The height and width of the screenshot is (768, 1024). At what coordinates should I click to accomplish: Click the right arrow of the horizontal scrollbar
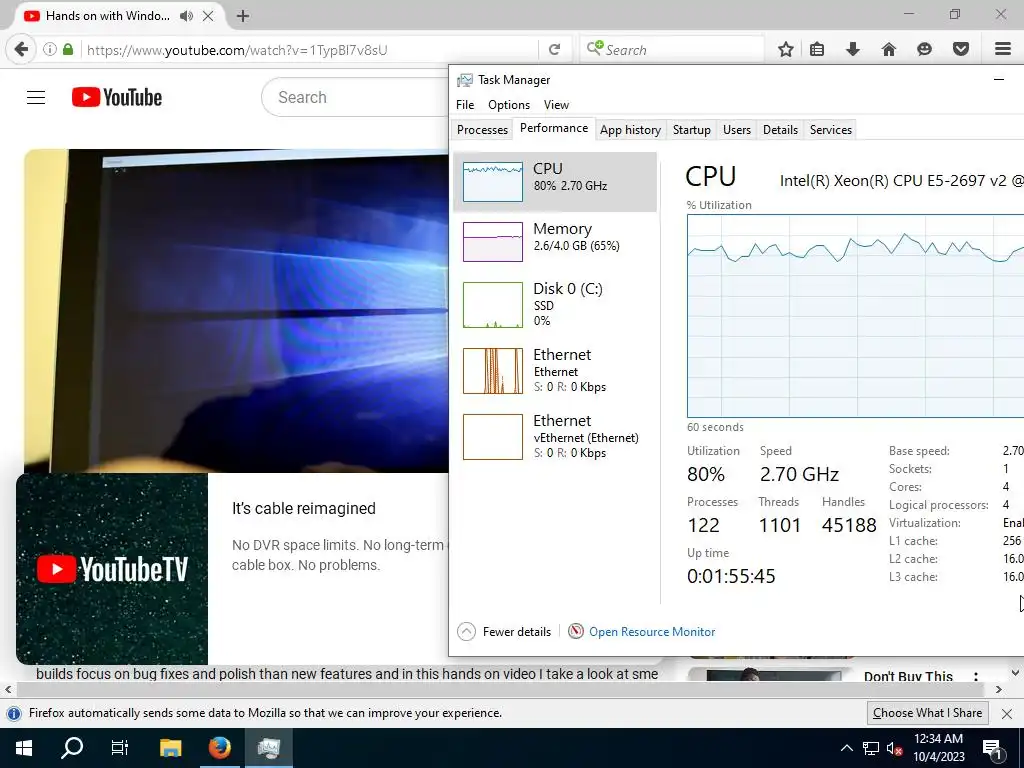click(x=999, y=689)
